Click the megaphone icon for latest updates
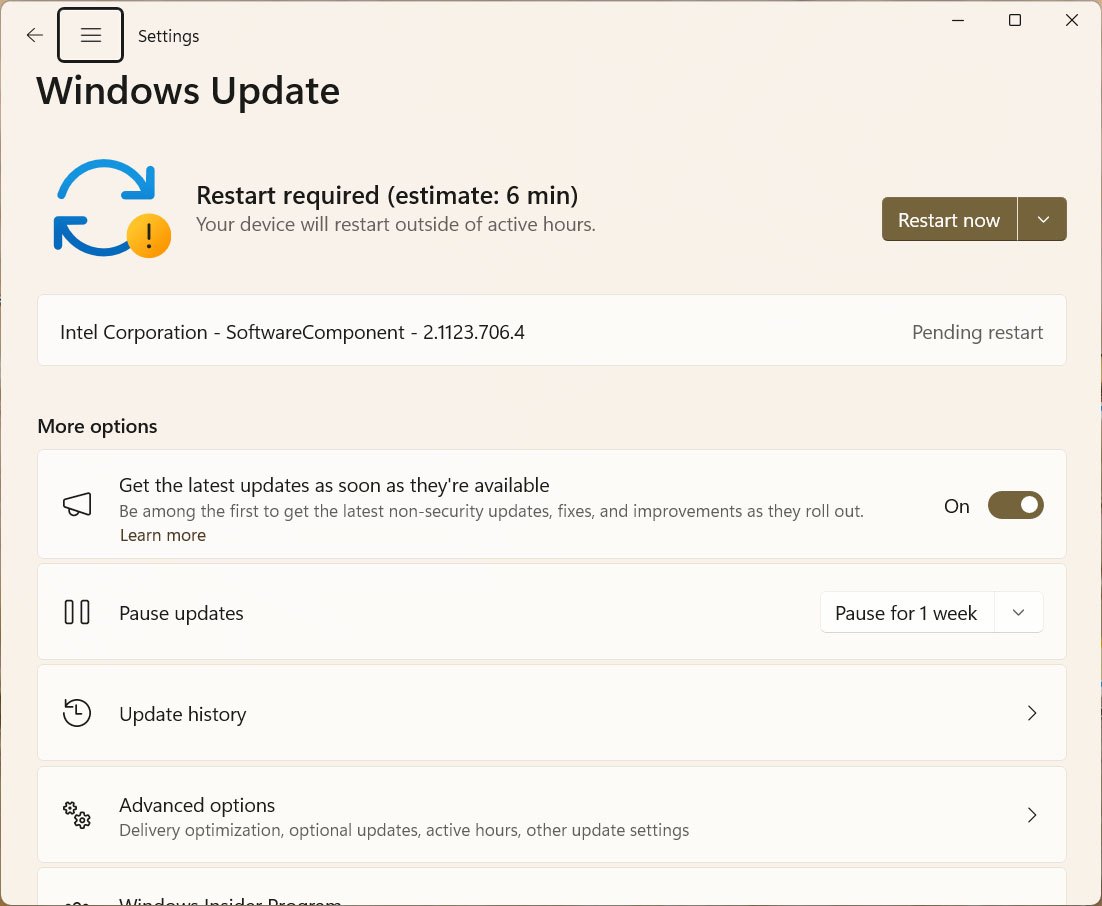The height and width of the screenshot is (906, 1102). (77, 504)
